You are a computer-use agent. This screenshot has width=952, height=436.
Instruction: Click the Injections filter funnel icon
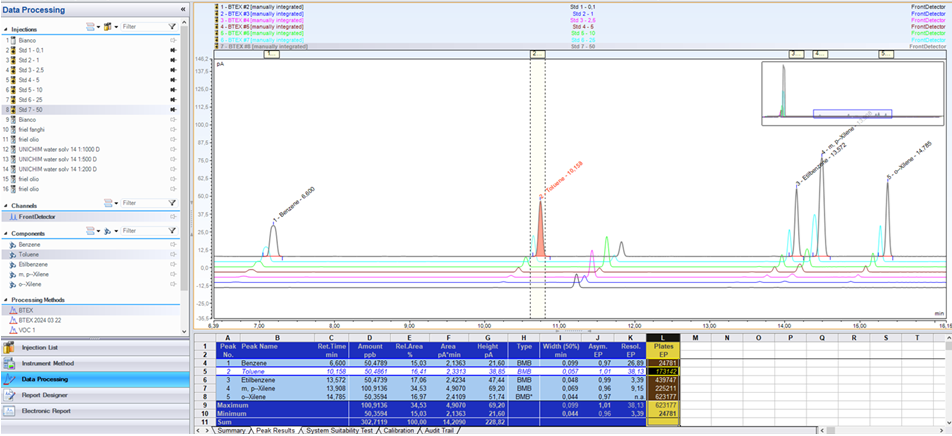172,27
